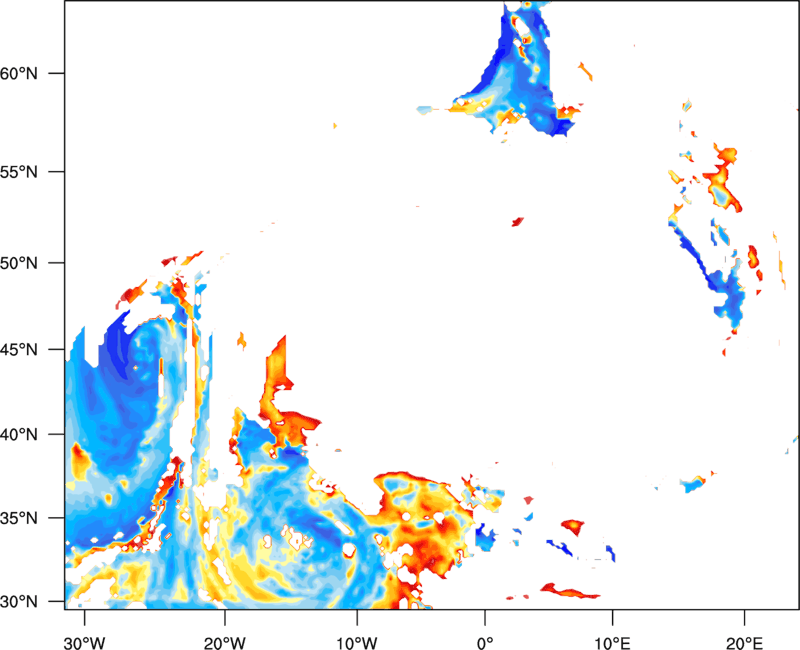
Task: Click the 60°N latitude label
Action: [x=19, y=73]
